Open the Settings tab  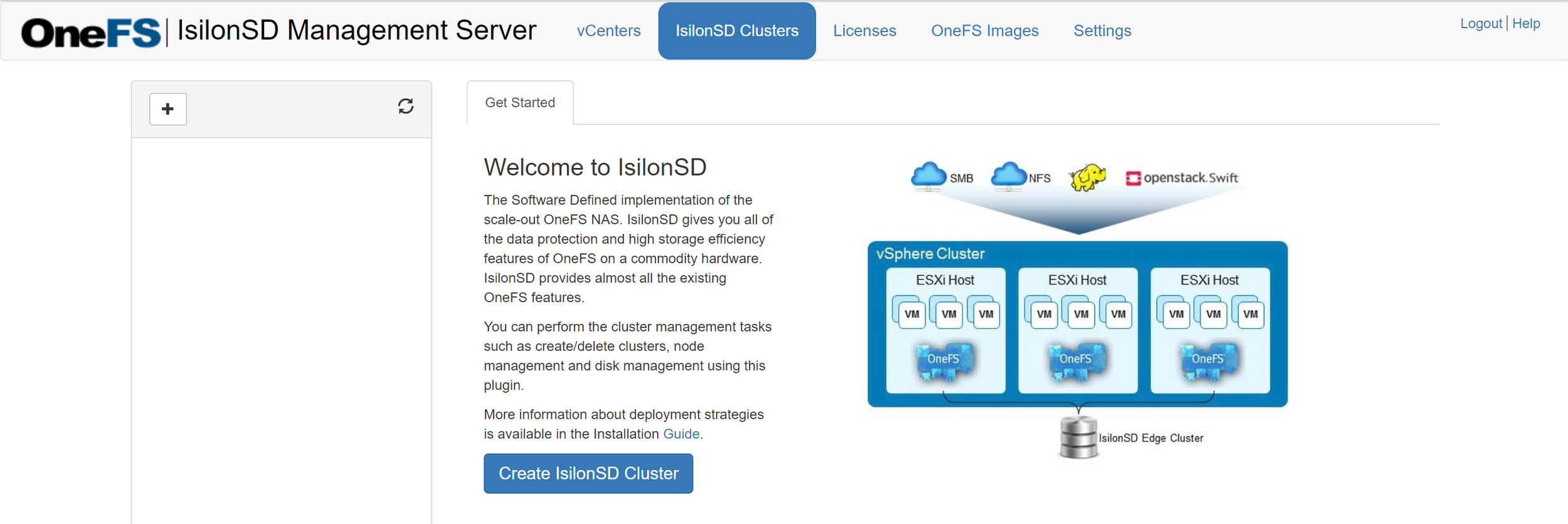point(1102,31)
